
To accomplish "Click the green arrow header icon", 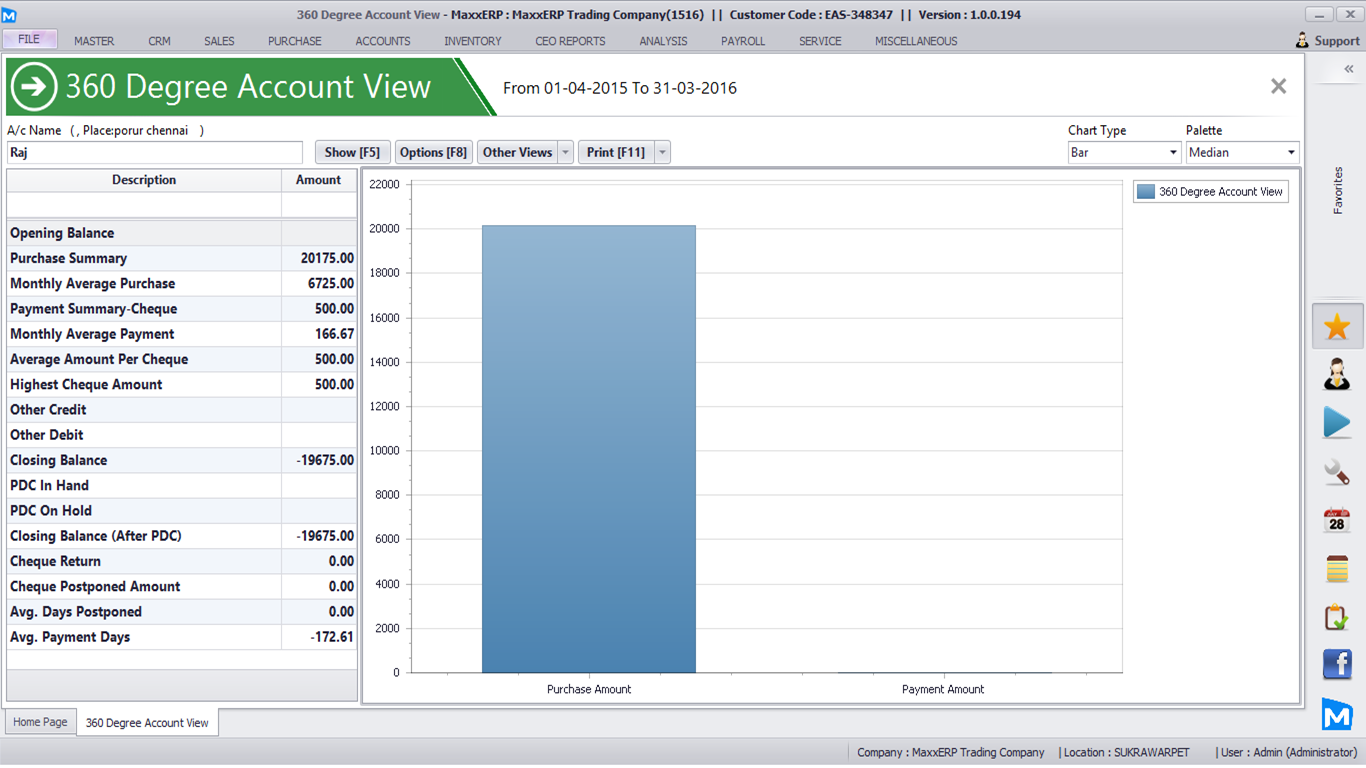I will [34, 87].
